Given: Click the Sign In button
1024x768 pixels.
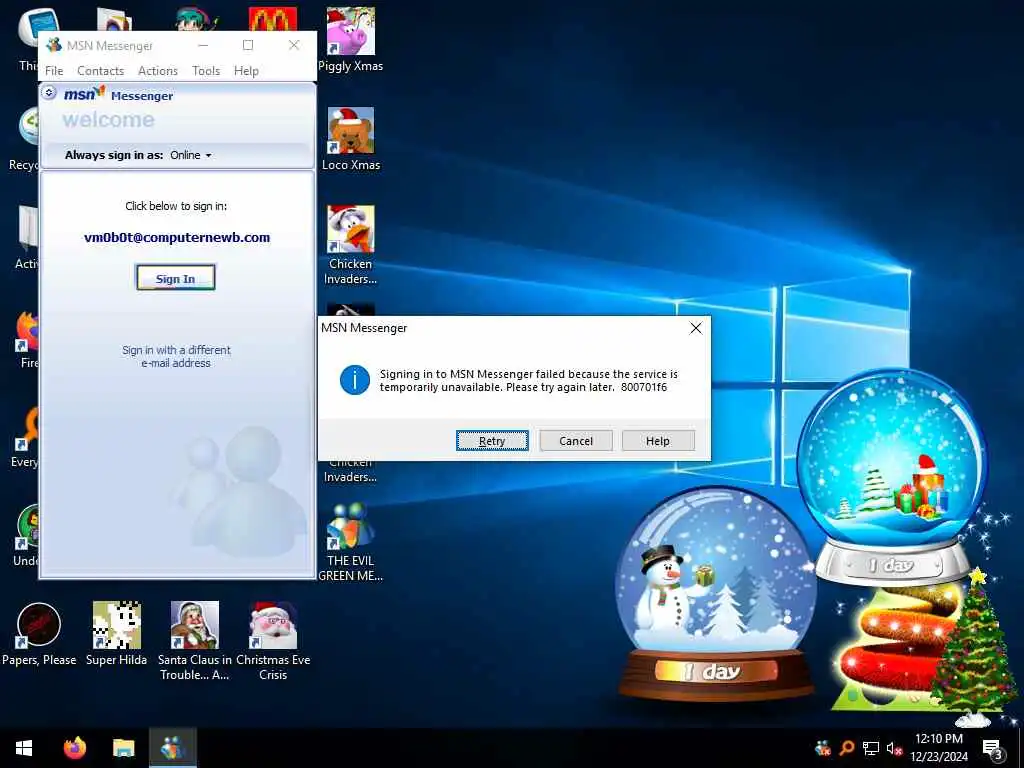Looking at the screenshot, I should 176,278.
